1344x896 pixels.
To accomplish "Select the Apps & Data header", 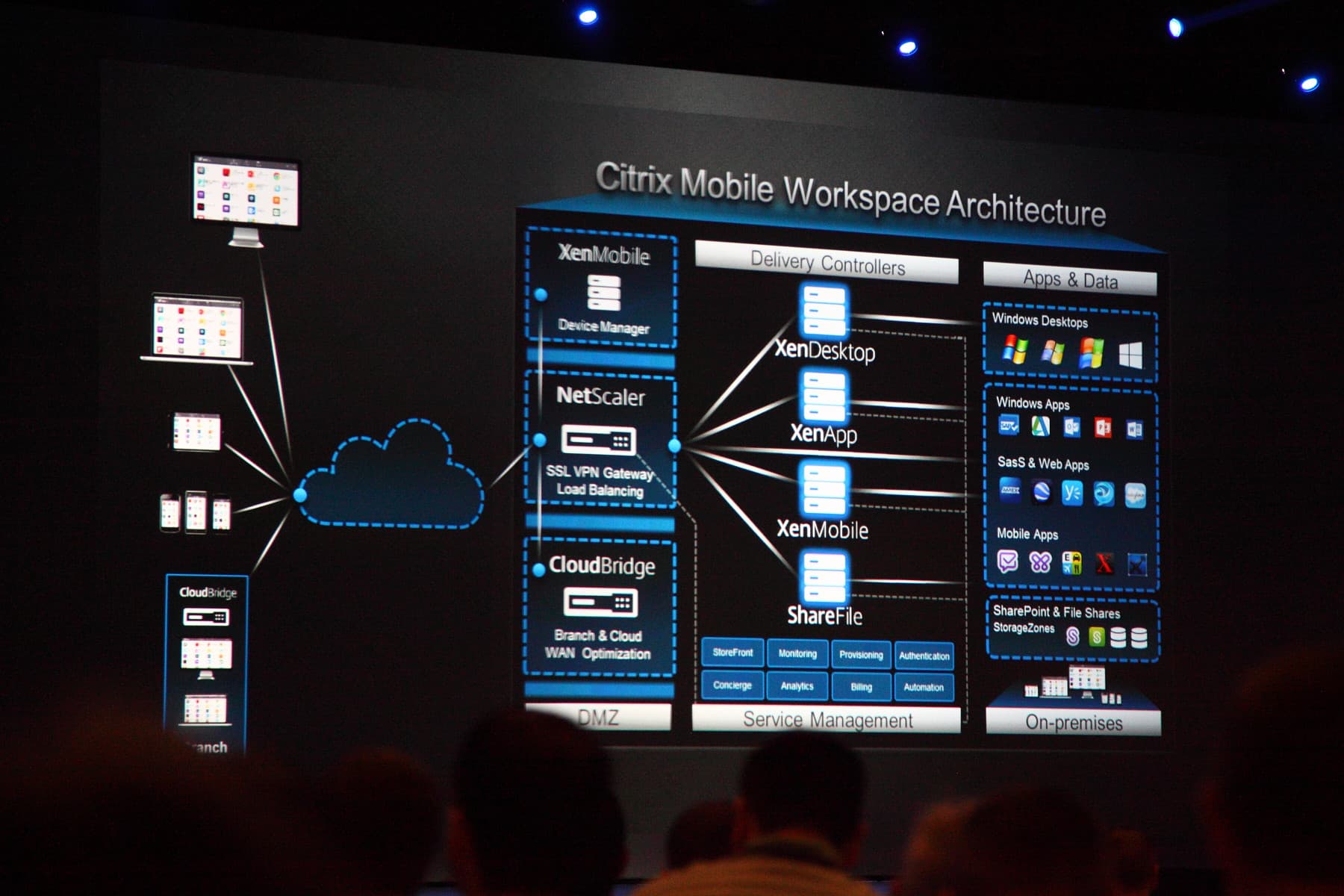I will click(1070, 279).
